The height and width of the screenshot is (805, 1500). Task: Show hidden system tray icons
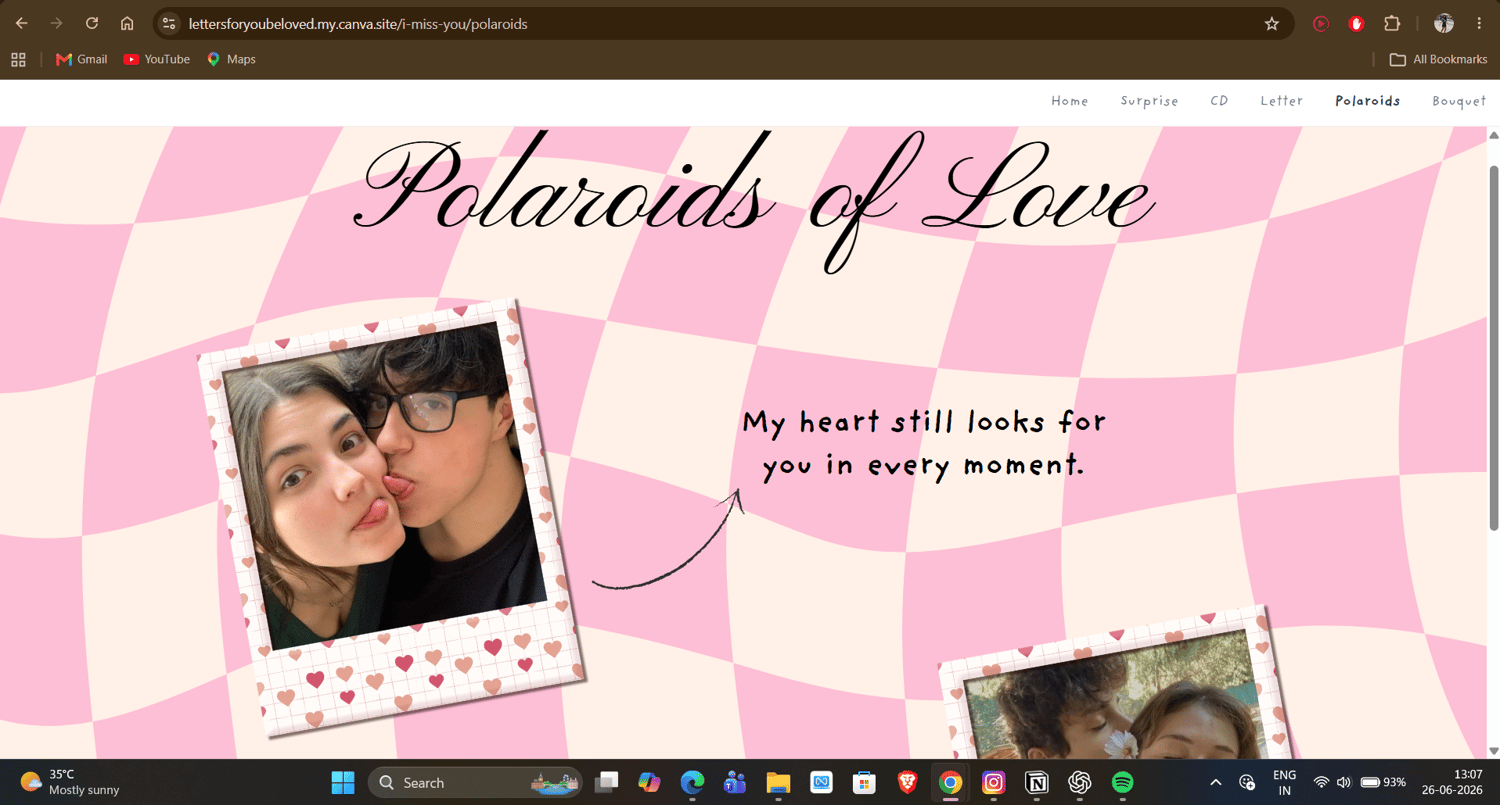(x=1215, y=782)
